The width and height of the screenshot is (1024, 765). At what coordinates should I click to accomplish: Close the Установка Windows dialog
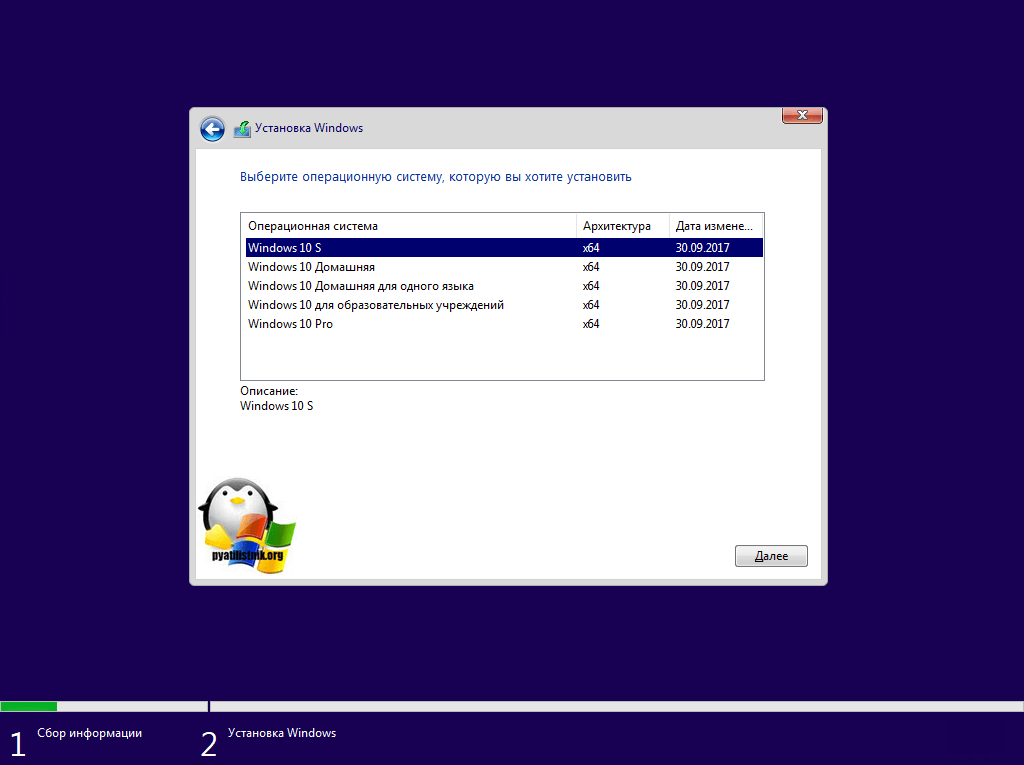tap(802, 115)
